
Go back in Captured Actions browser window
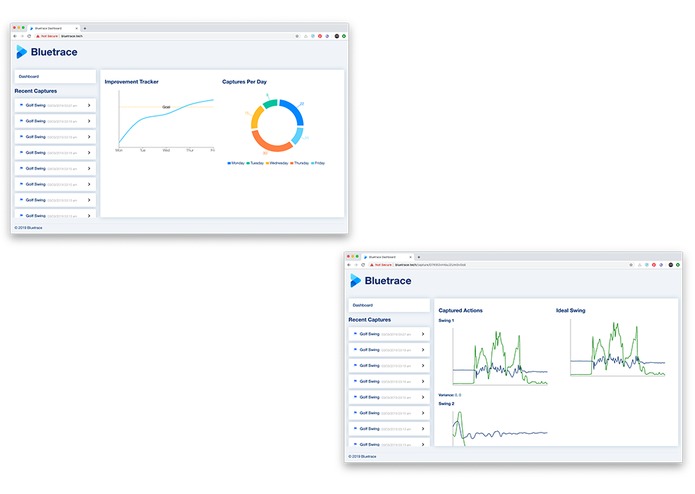pyautogui.click(x=349, y=265)
